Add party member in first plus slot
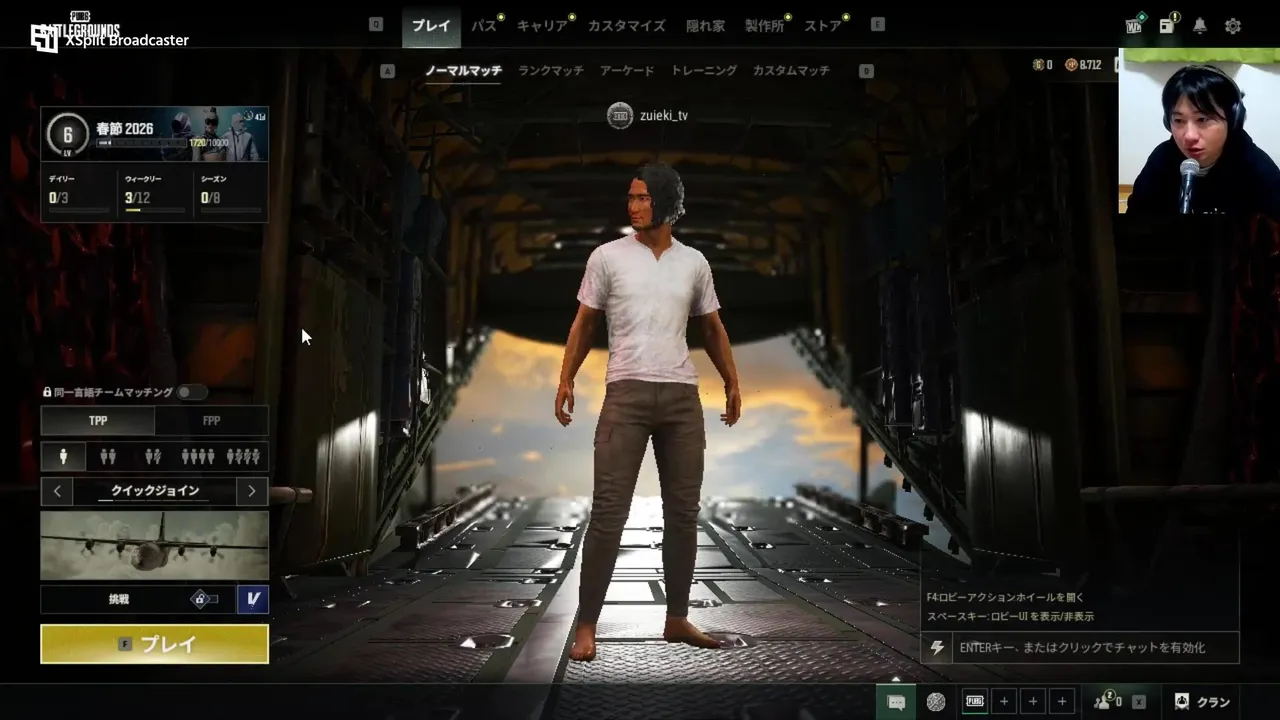Screen dimensions: 1280x720 (1004, 702)
